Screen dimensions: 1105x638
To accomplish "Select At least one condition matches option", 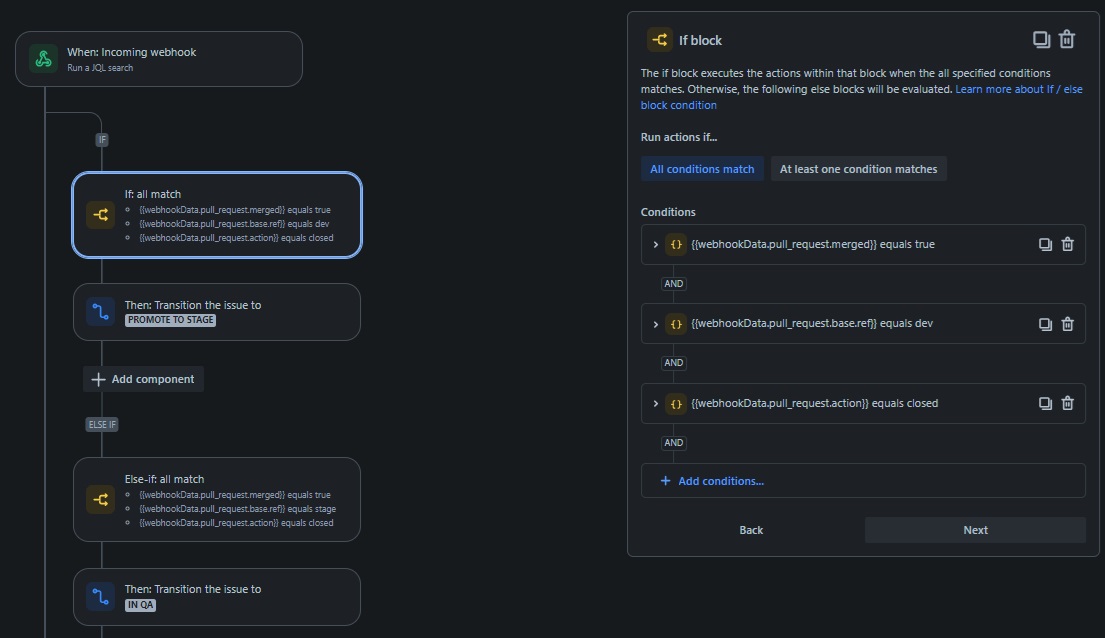I will tap(858, 169).
